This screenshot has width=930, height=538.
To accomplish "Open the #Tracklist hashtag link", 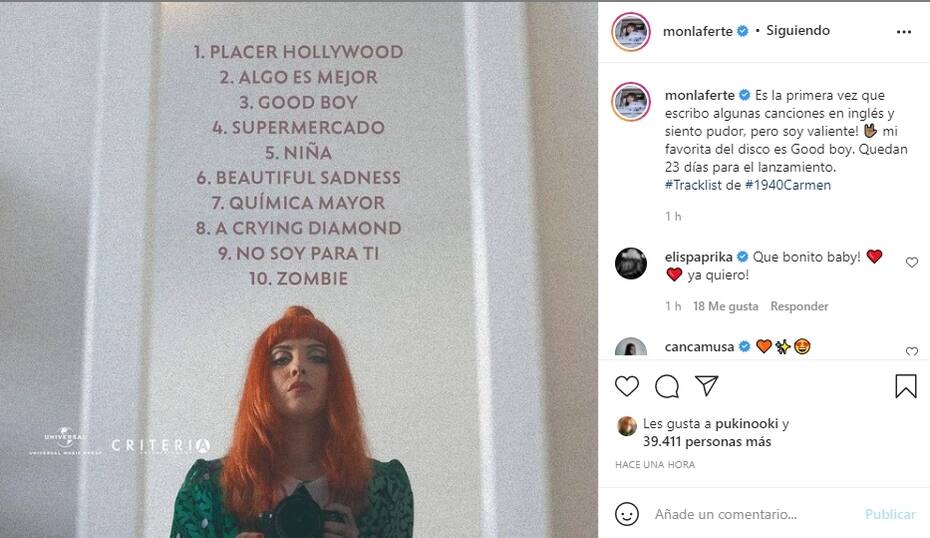I will pyautogui.click(x=693, y=185).
